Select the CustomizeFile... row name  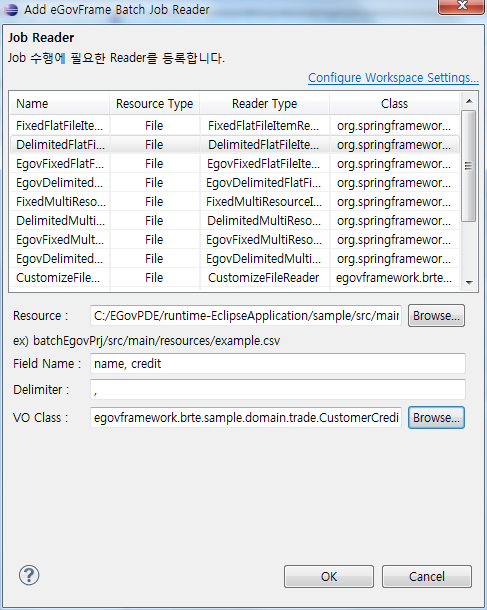[58, 278]
